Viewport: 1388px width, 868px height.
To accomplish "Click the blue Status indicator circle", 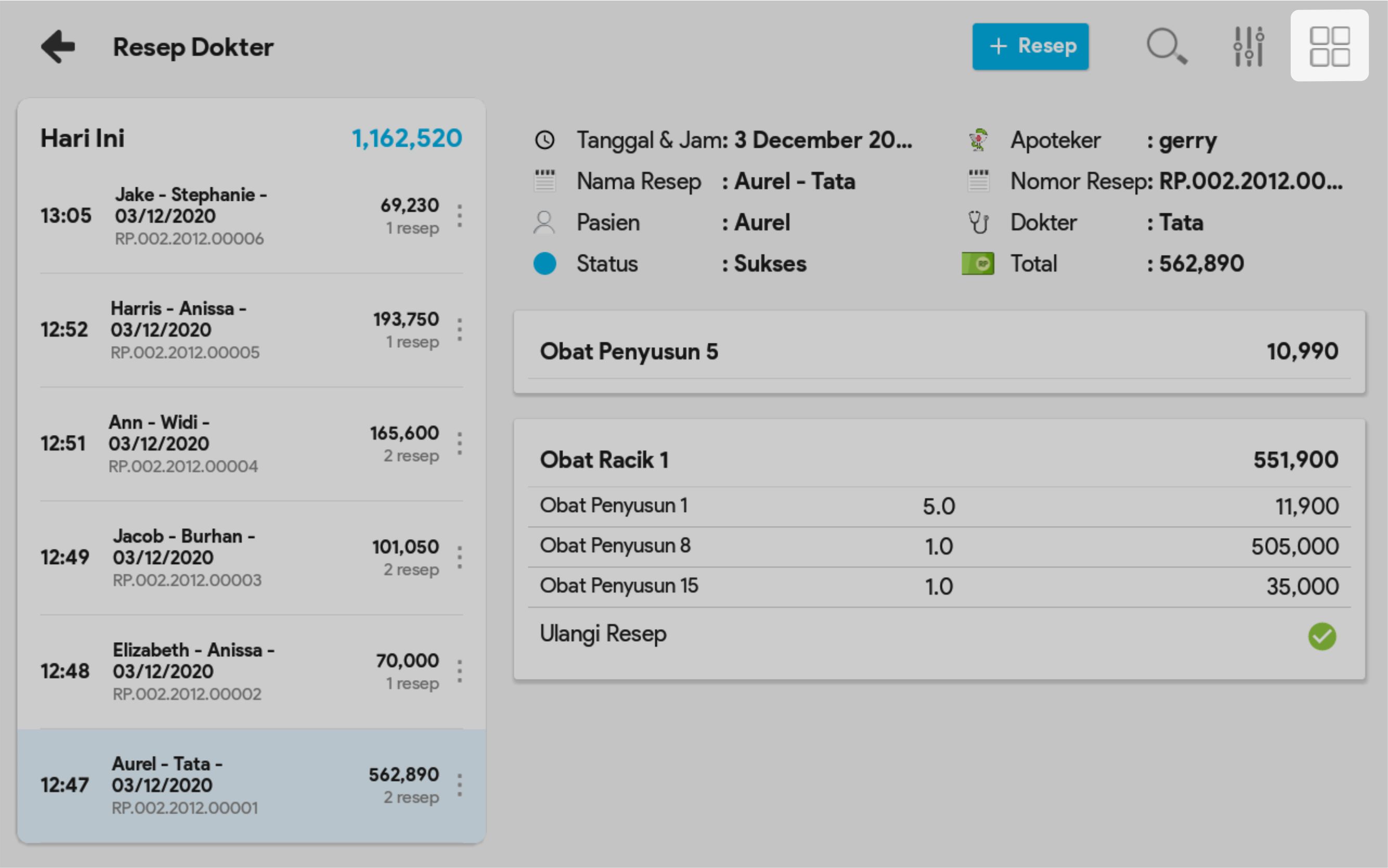I will (544, 263).
